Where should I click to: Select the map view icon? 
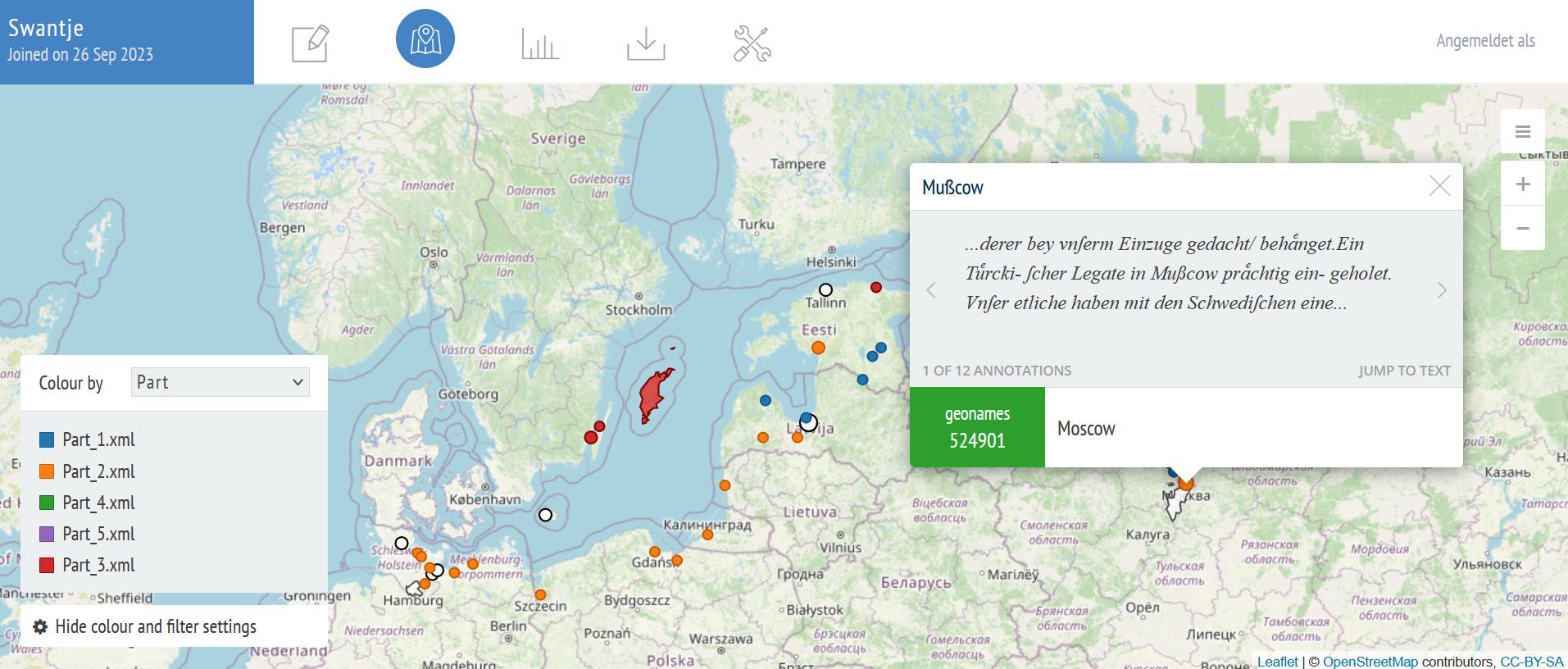(x=425, y=39)
